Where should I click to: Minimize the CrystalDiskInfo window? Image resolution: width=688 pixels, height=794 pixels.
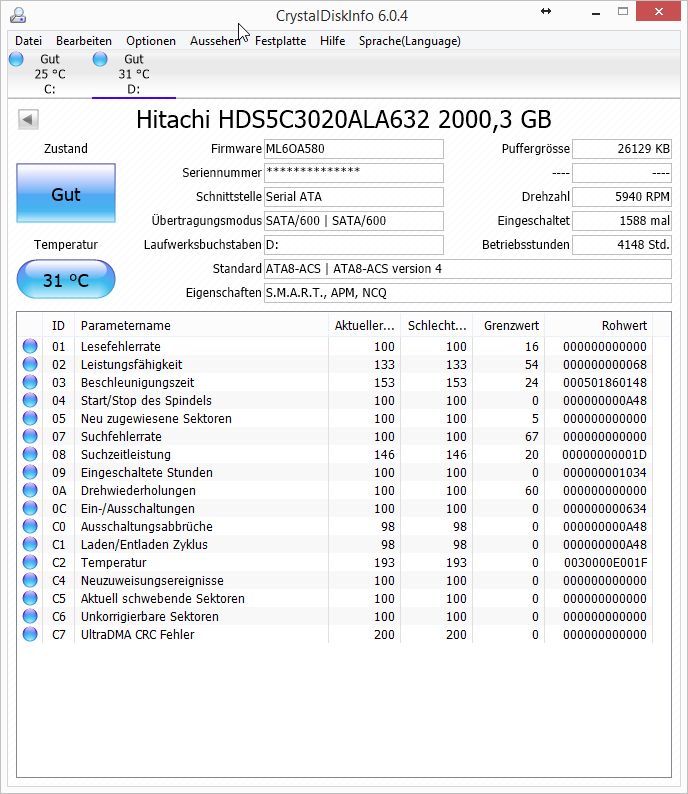point(596,12)
